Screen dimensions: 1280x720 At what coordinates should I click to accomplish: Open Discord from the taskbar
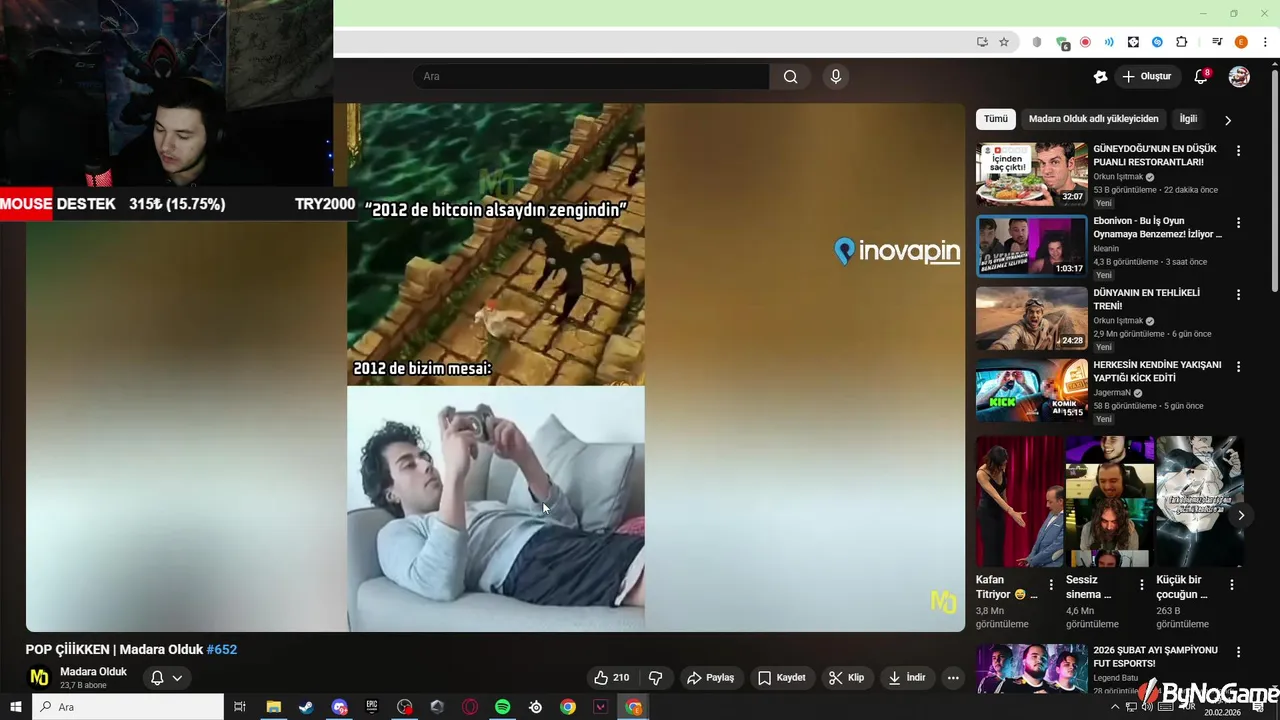pos(339,707)
